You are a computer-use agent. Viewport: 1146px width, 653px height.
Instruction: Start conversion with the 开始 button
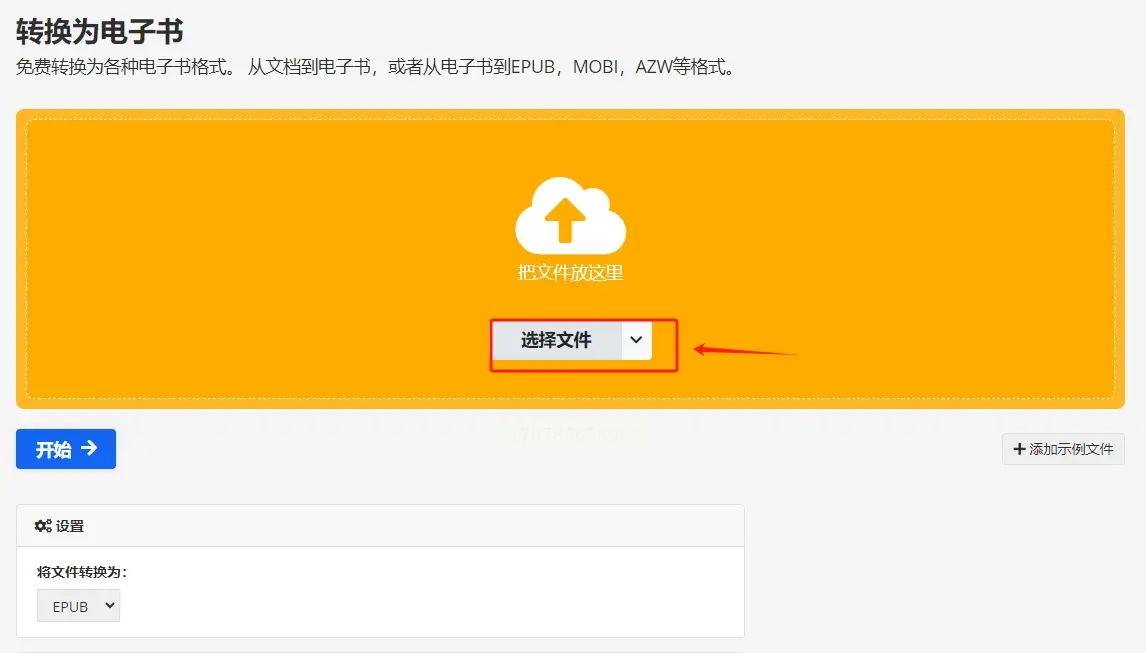point(66,449)
